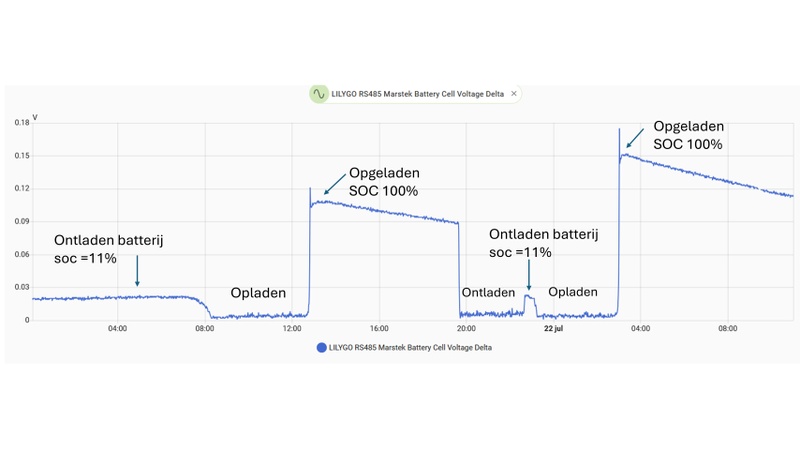Click the '22 jul' date axis label
This screenshot has width=800, height=450.
(555, 328)
